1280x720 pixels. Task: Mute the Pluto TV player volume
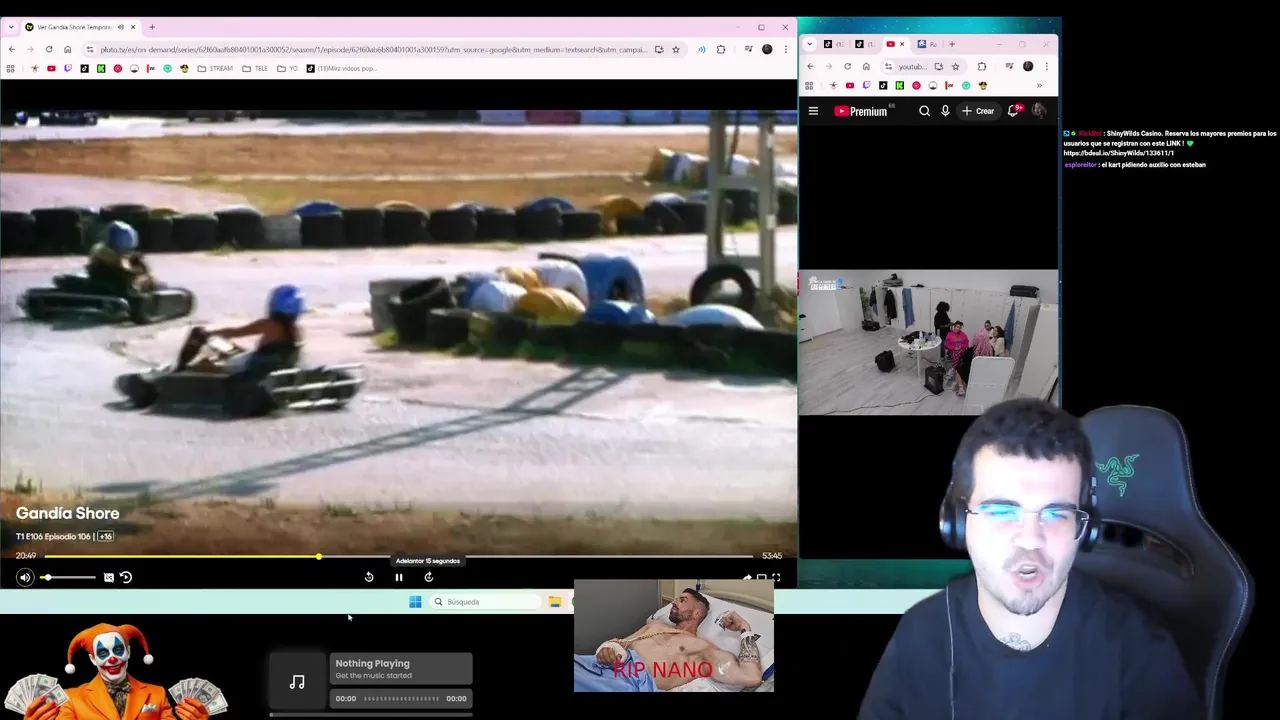[25, 577]
